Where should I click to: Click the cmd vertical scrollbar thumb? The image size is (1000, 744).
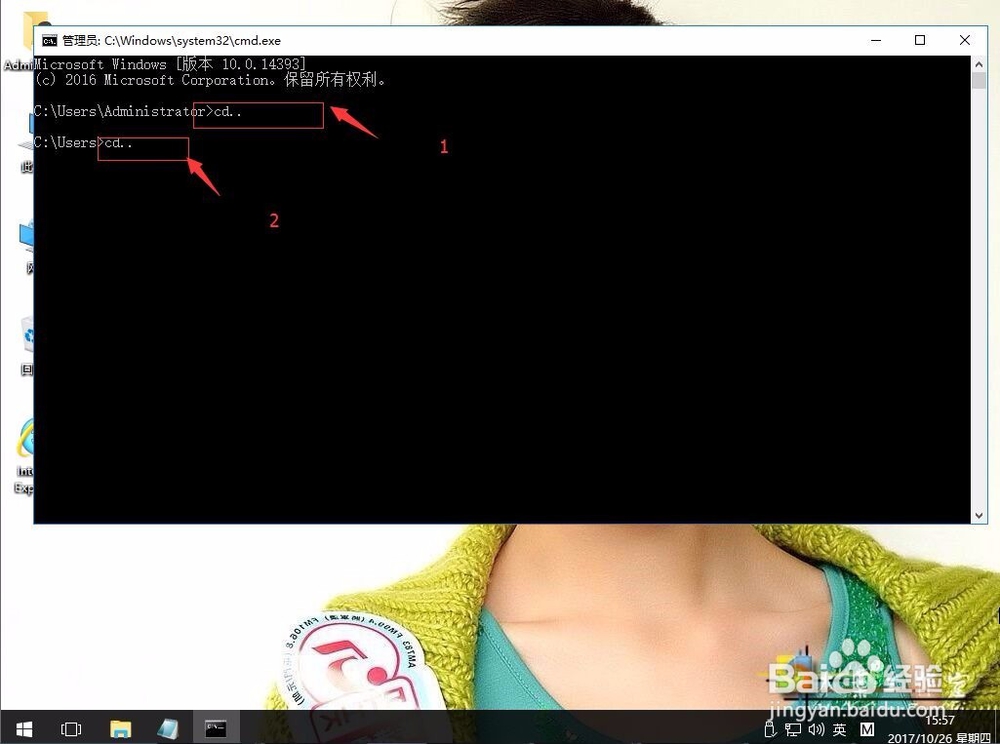[978, 80]
